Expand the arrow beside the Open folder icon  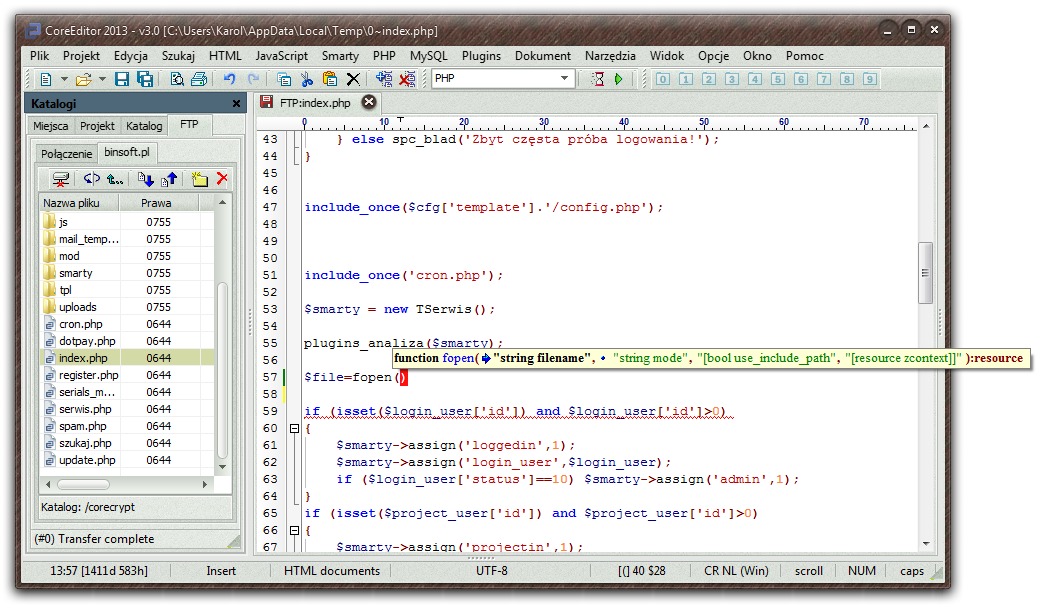[x=102, y=79]
